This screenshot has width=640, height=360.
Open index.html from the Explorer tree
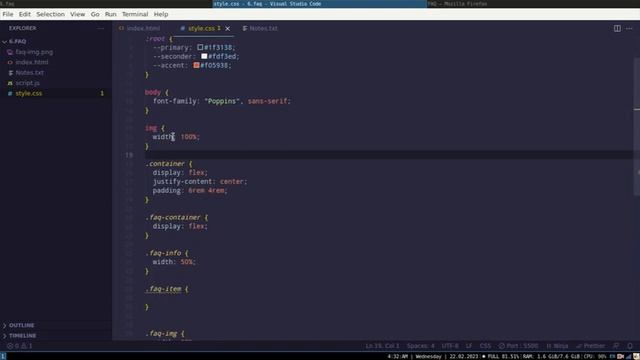31,62
